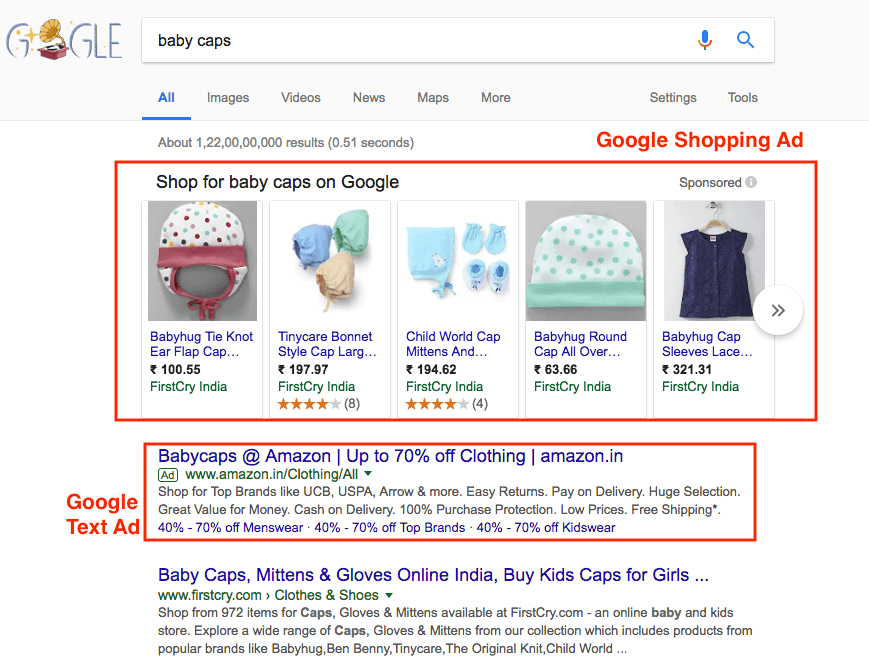Switch to the Videos tab
The image size is (869, 670).
[300, 98]
